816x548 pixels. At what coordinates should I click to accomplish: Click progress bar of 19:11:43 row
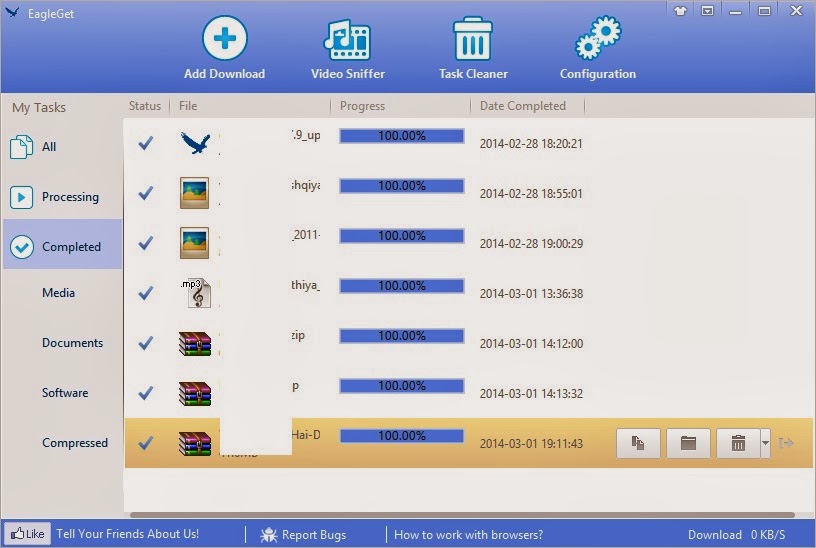402,436
